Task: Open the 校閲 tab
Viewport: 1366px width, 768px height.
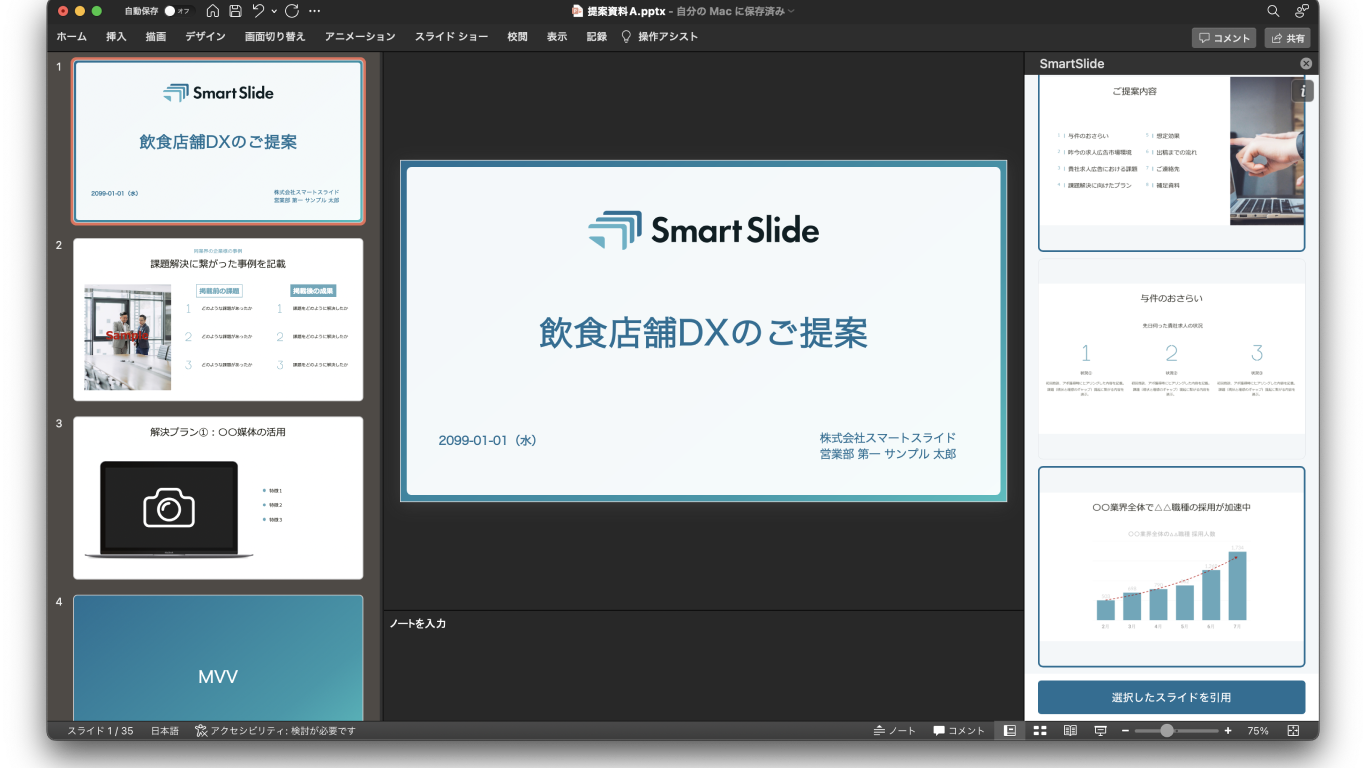Action: pyautogui.click(x=517, y=37)
